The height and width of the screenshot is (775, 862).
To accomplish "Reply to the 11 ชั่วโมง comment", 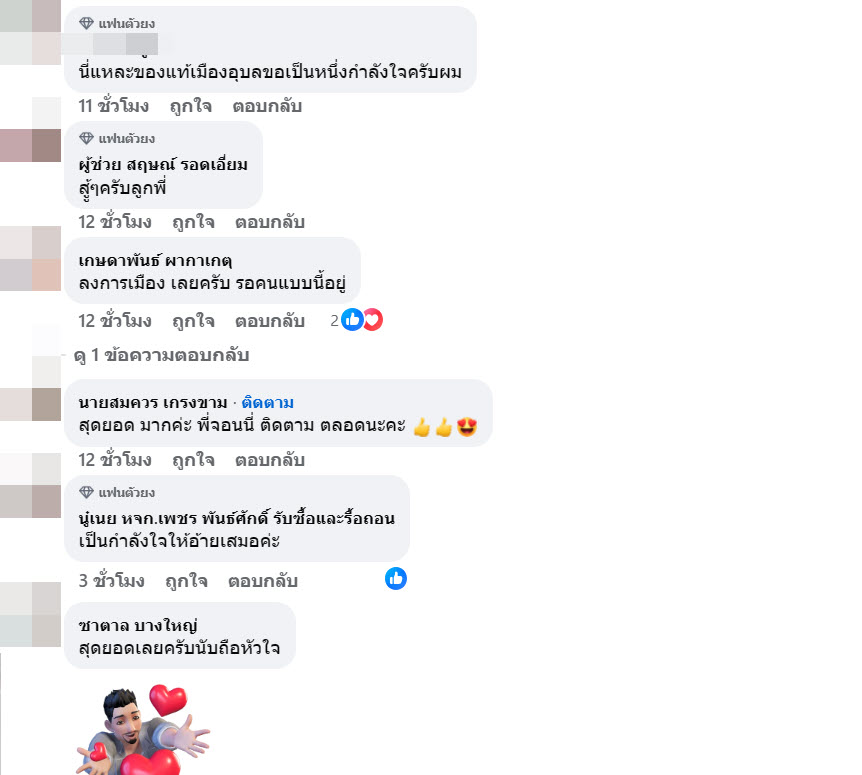I will 267,106.
